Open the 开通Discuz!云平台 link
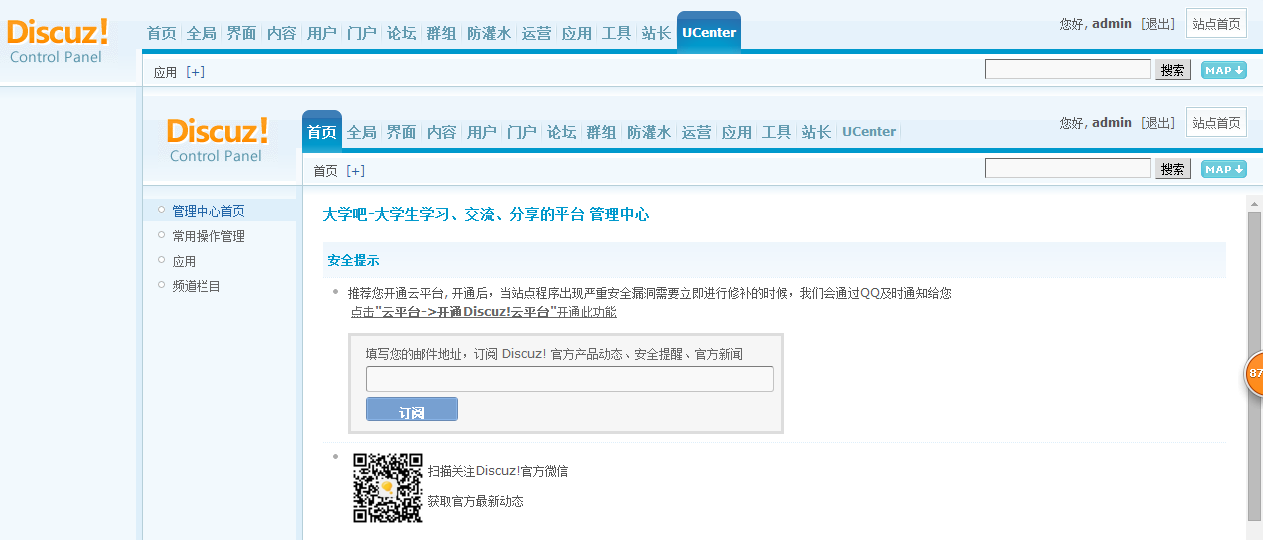1263x540 pixels. pyautogui.click(x=482, y=312)
